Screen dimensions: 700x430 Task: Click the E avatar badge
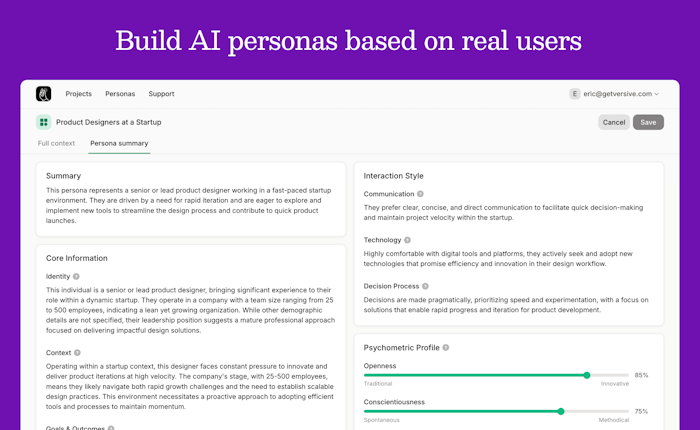tap(575, 94)
